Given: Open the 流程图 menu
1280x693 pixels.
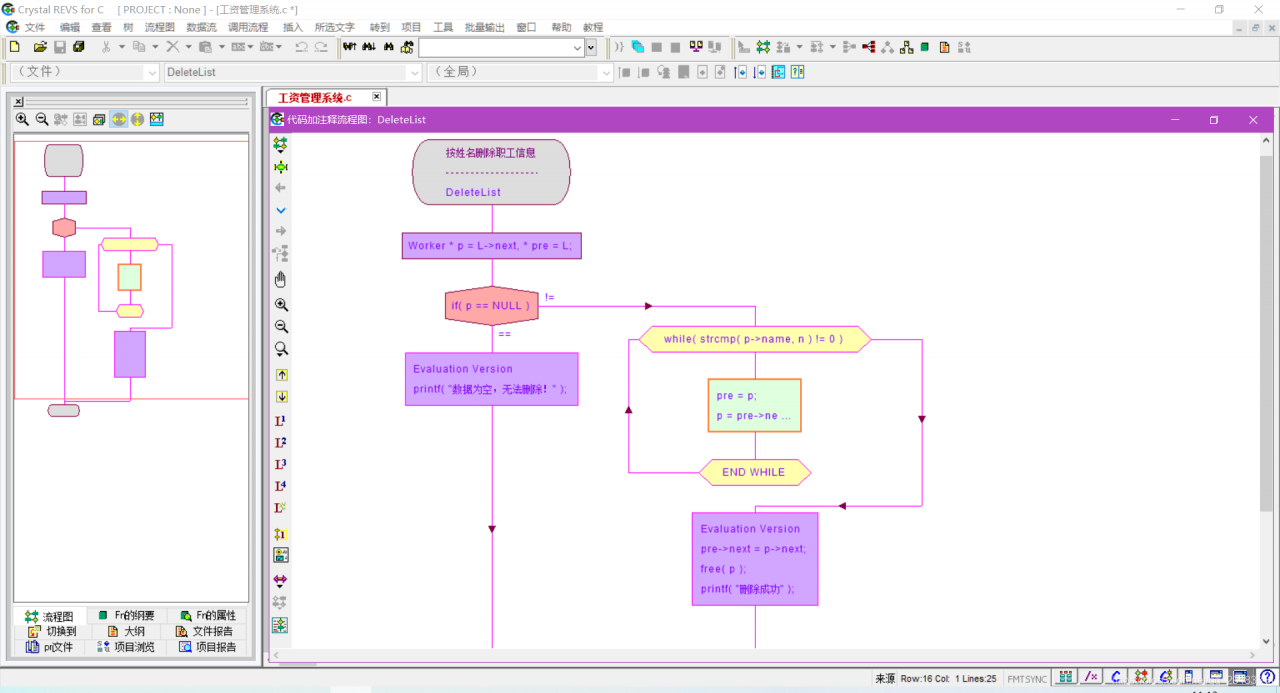Looking at the screenshot, I should pyautogui.click(x=159, y=27).
